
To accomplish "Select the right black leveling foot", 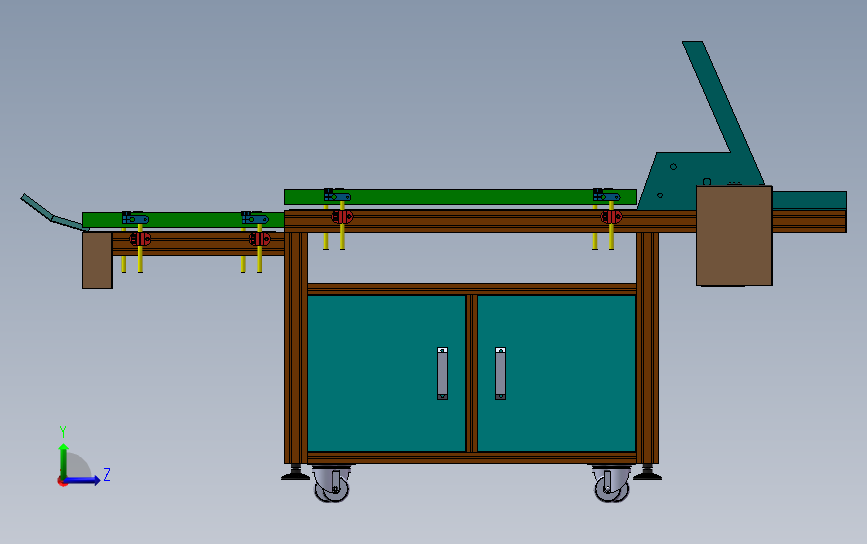I will pos(647,473).
